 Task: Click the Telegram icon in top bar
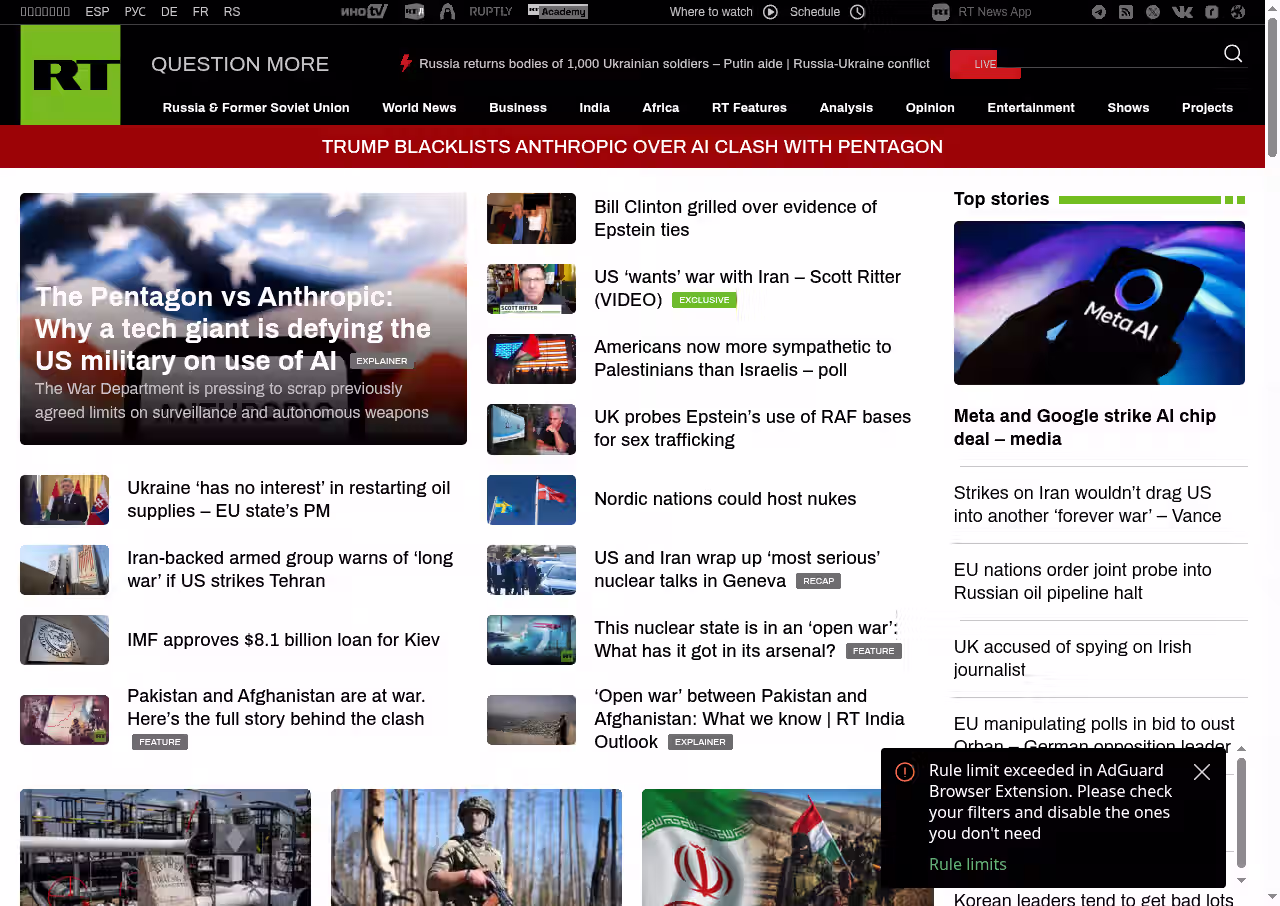pyautogui.click(x=1099, y=12)
